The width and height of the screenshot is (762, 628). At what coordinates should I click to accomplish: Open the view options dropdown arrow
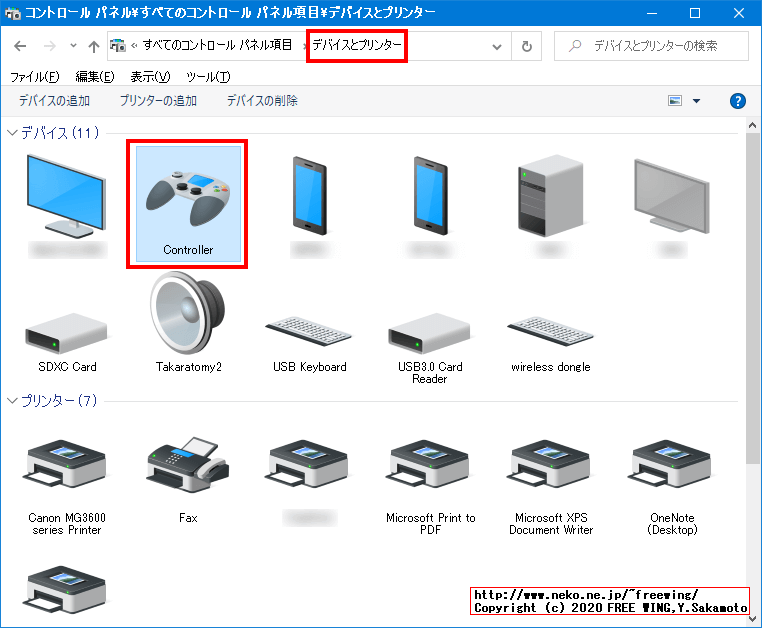coord(696,101)
